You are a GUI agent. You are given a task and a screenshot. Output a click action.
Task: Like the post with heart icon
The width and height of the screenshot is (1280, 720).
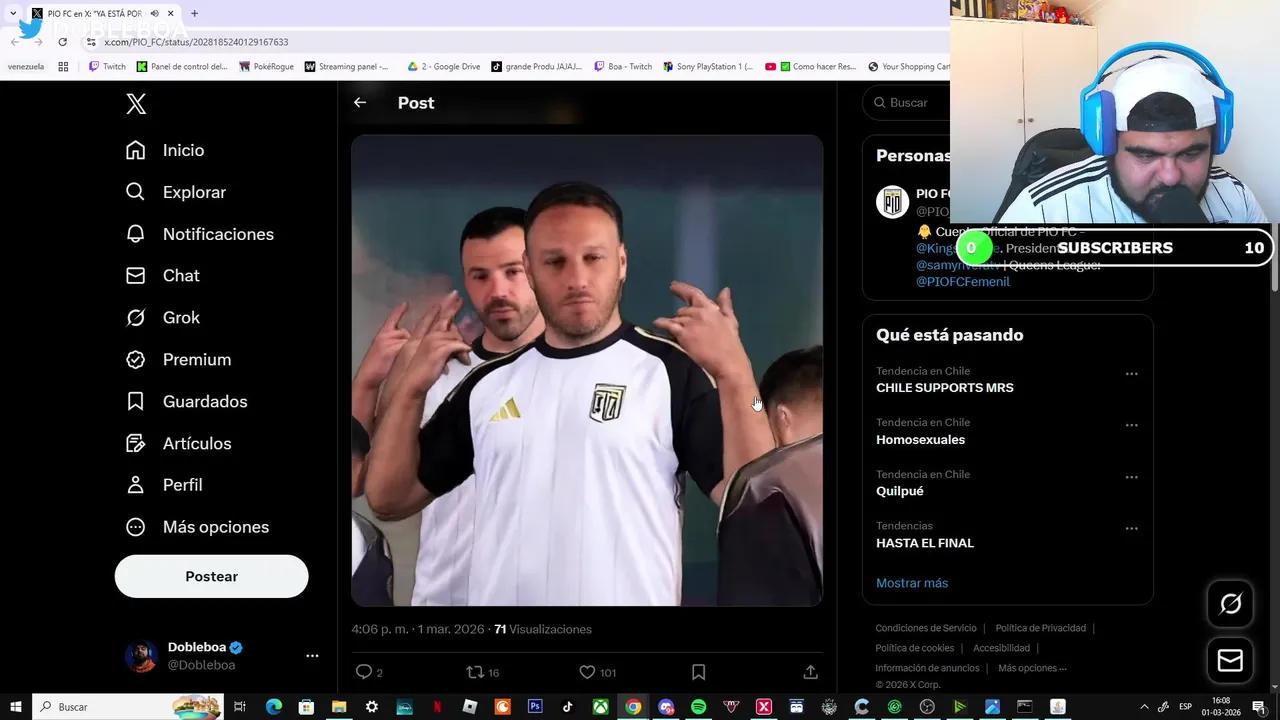pyautogui.click(x=587, y=672)
